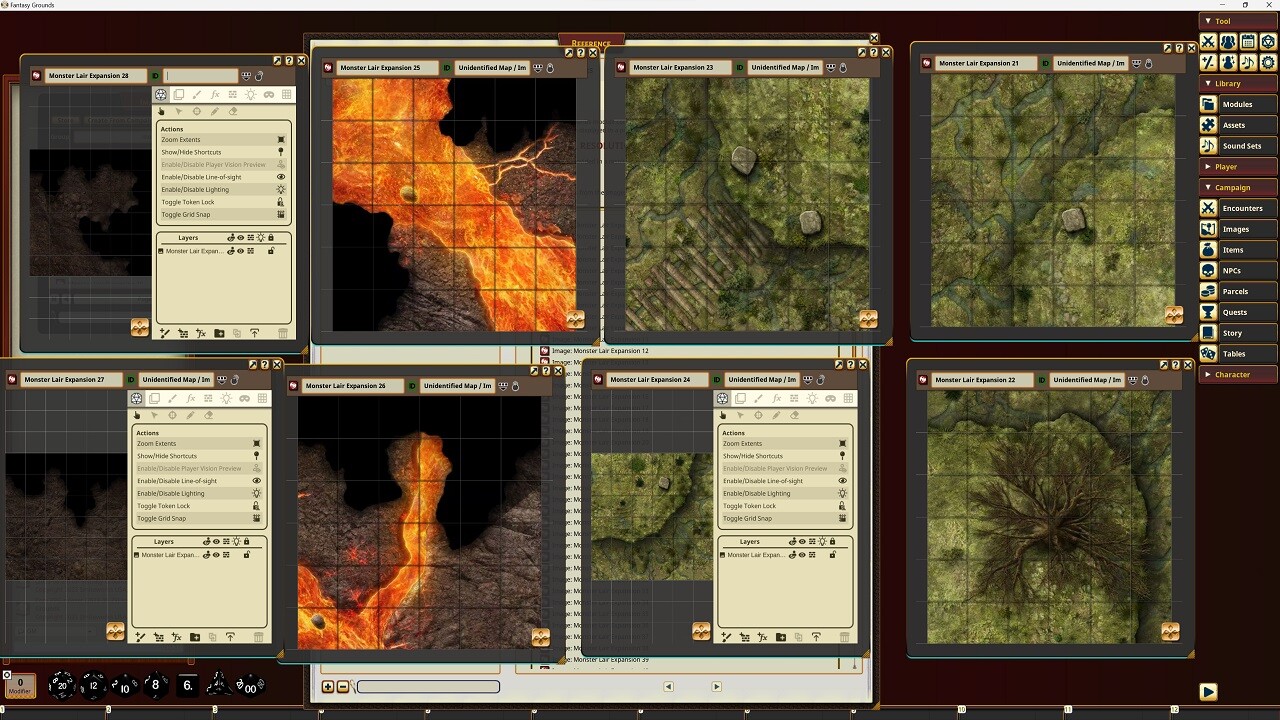
Task: Expand the Player sidebar section
Action: pyautogui.click(x=1237, y=166)
